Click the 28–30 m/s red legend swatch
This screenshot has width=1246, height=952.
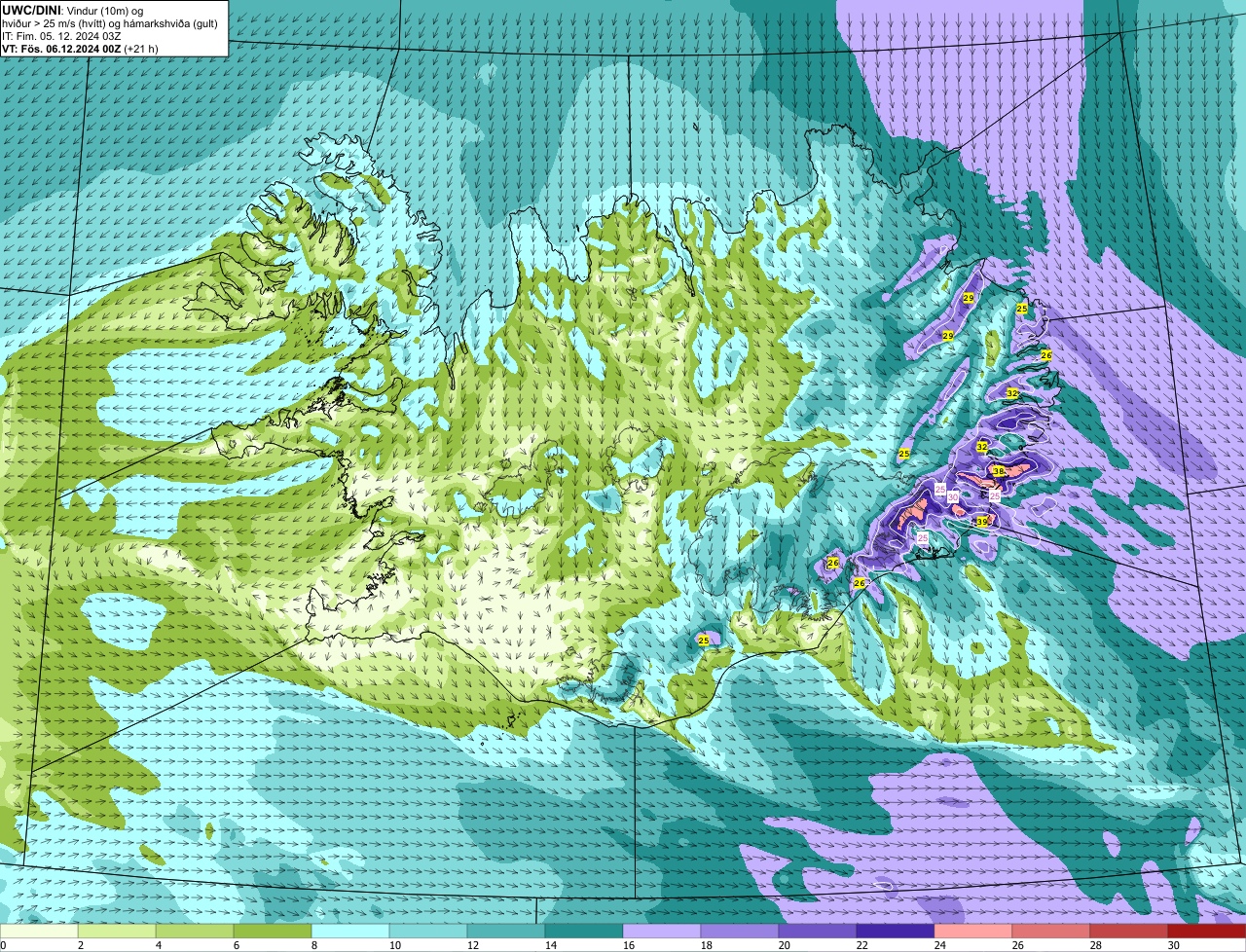click(1129, 932)
